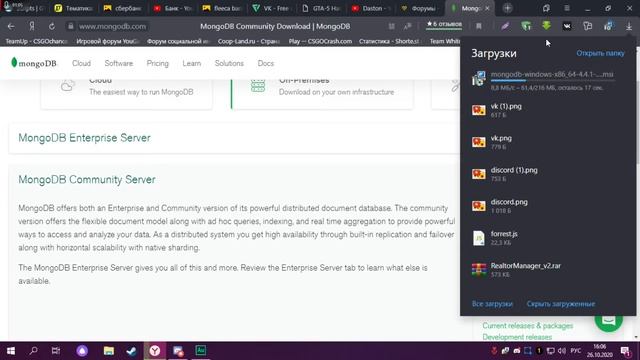Viewport: 640px width, 360px height.
Task: Open the TeamUp - CSGOchance bookmark
Action: (x=36, y=41)
